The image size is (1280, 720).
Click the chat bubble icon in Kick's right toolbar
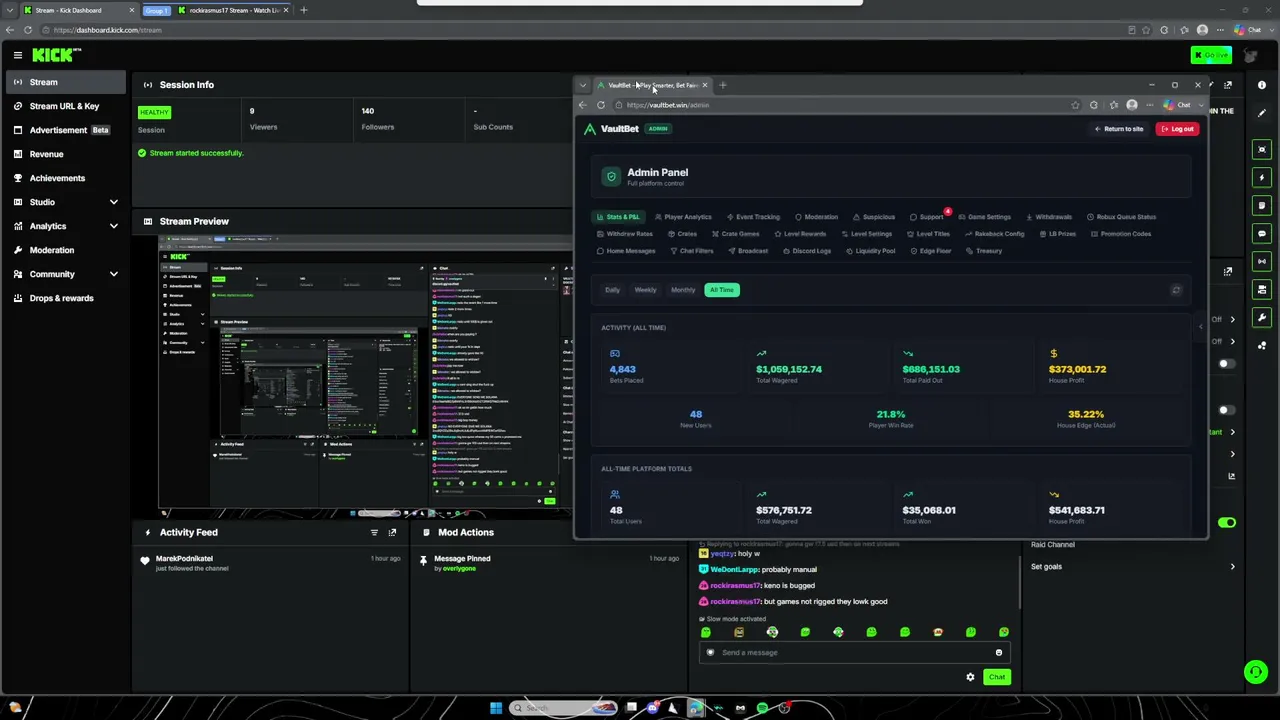point(1262,233)
